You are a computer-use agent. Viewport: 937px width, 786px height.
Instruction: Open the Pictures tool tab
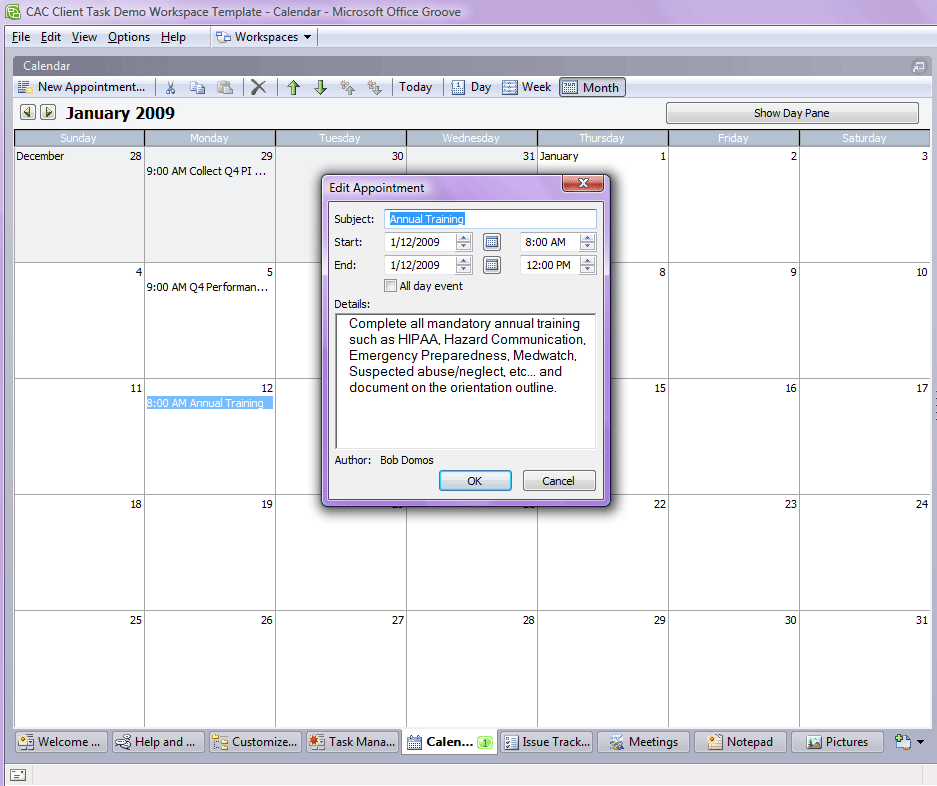coord(838,742)
